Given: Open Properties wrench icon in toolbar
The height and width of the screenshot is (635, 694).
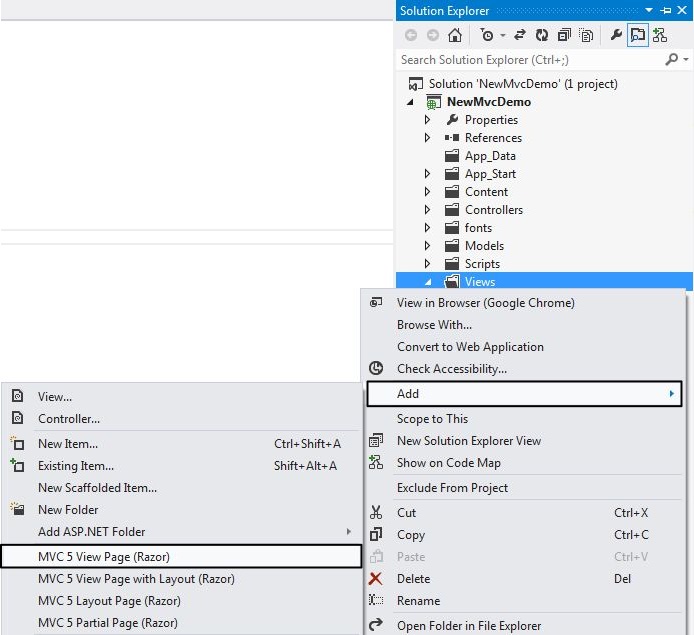Looking at the screenshot, I should 616,35.
